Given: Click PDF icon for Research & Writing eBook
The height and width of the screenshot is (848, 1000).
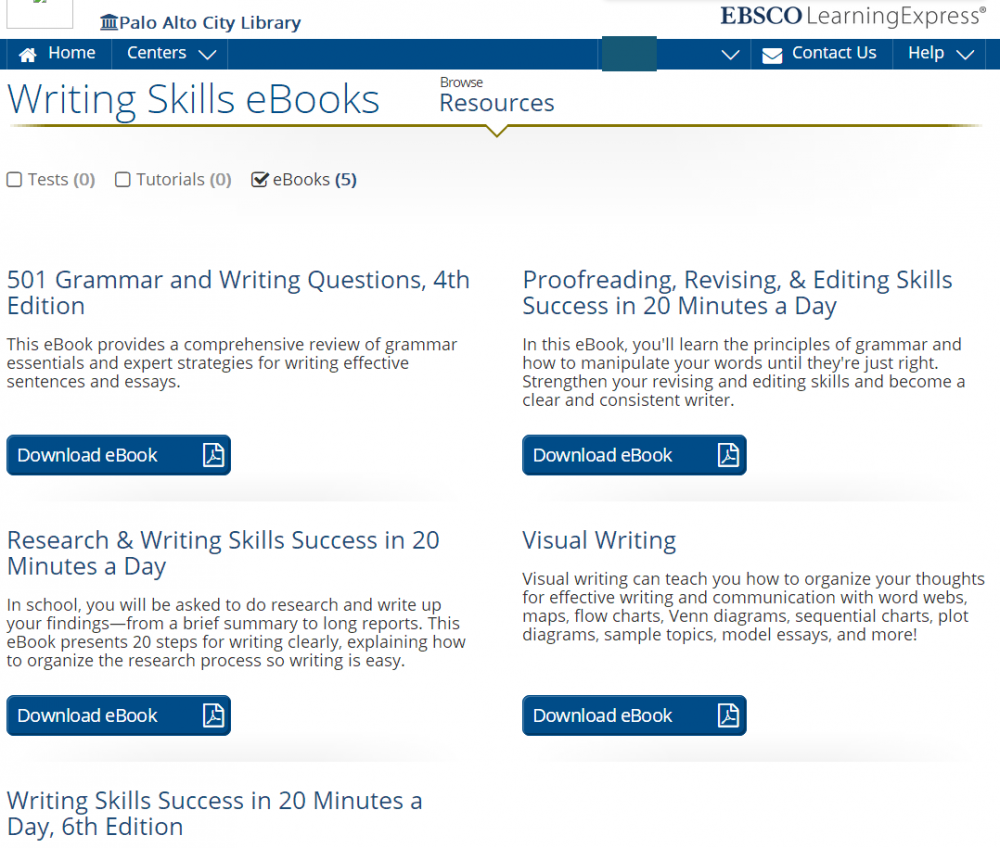Looking at the screenshot, I should [214, 716].
